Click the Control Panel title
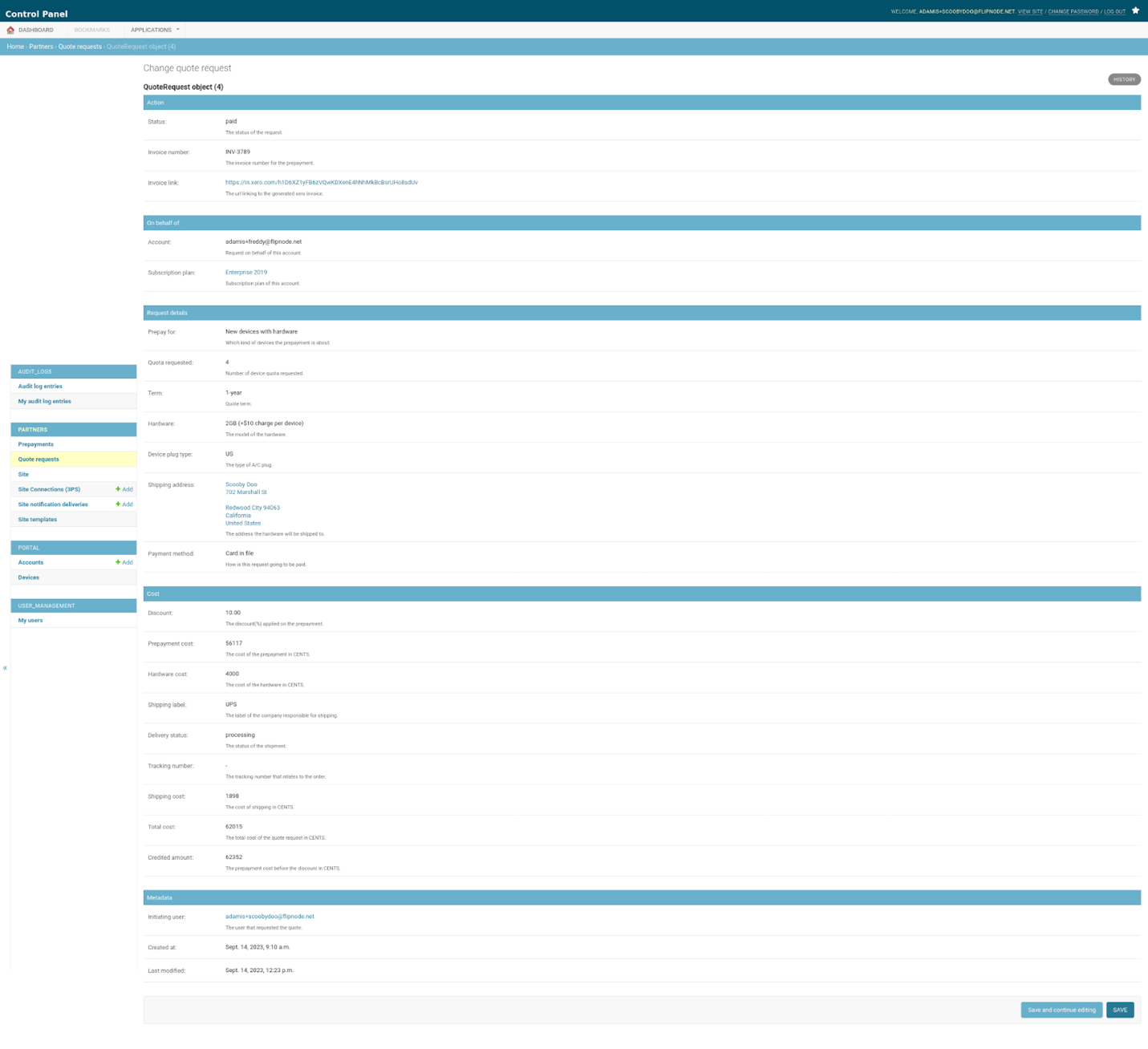This screenshot has width=1148, height=1049. (36, 14)
